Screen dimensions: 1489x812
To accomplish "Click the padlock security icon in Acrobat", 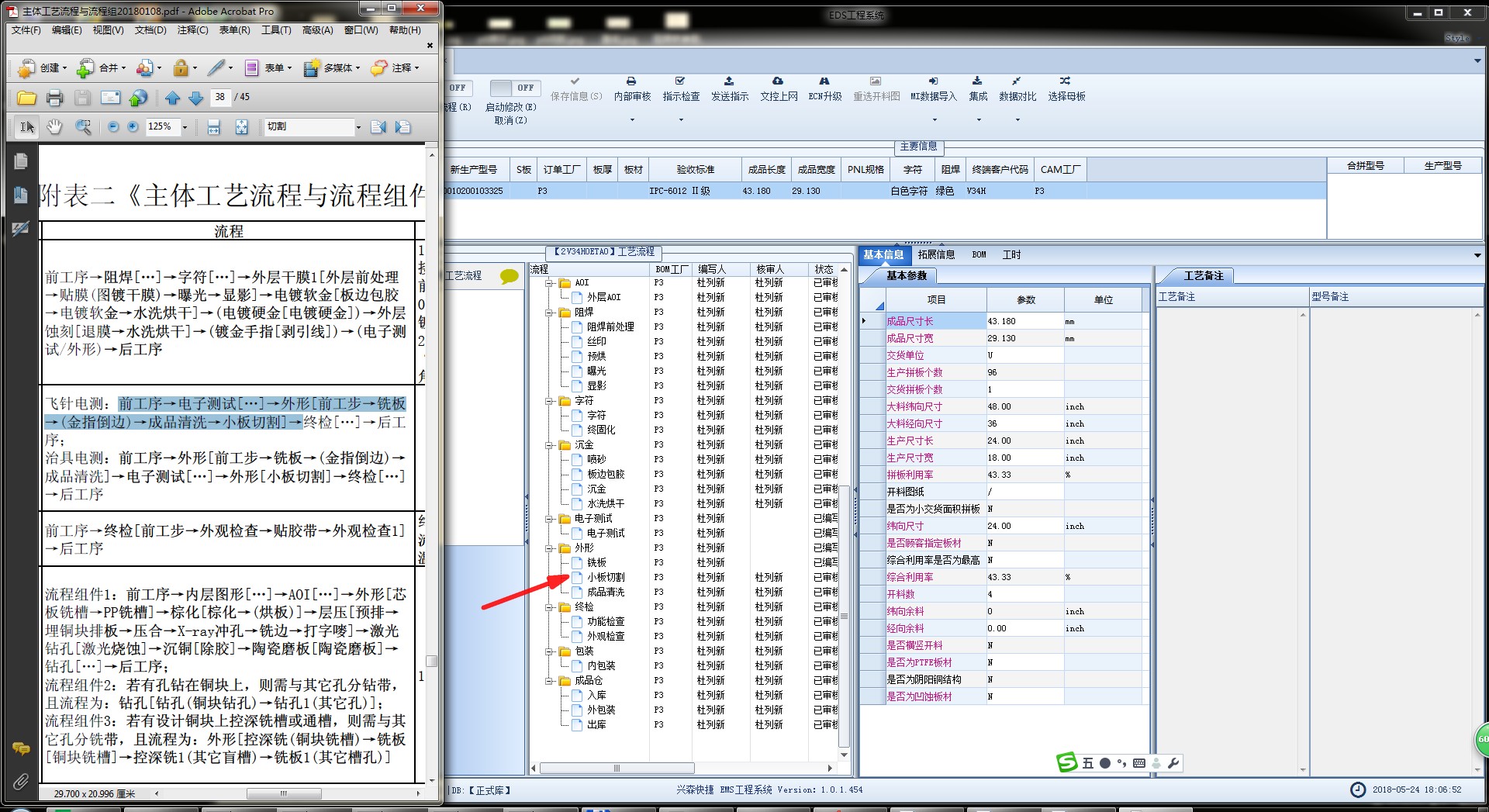I will click(181, 68).
